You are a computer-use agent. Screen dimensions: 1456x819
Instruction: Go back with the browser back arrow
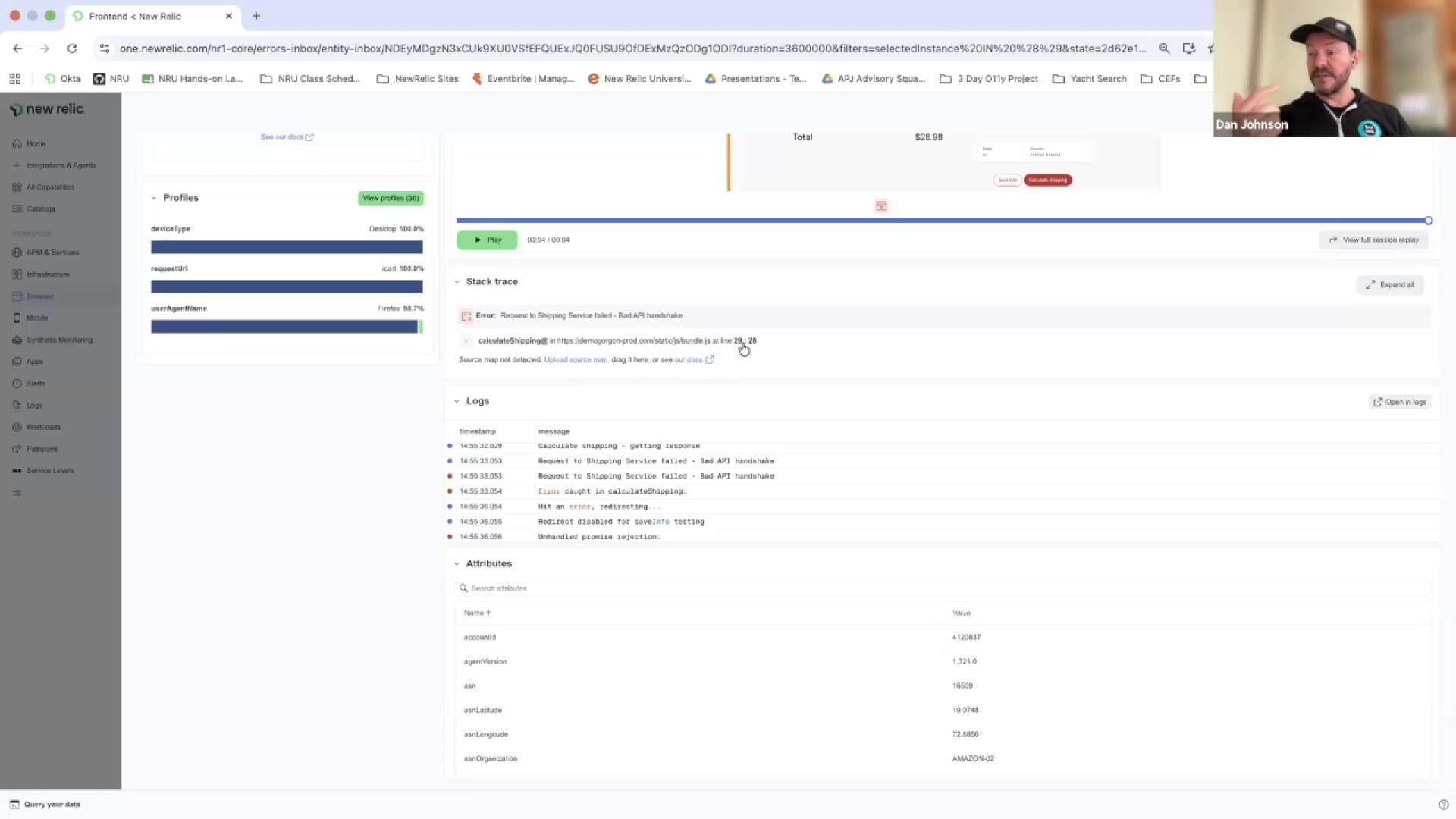click(17, 49)
